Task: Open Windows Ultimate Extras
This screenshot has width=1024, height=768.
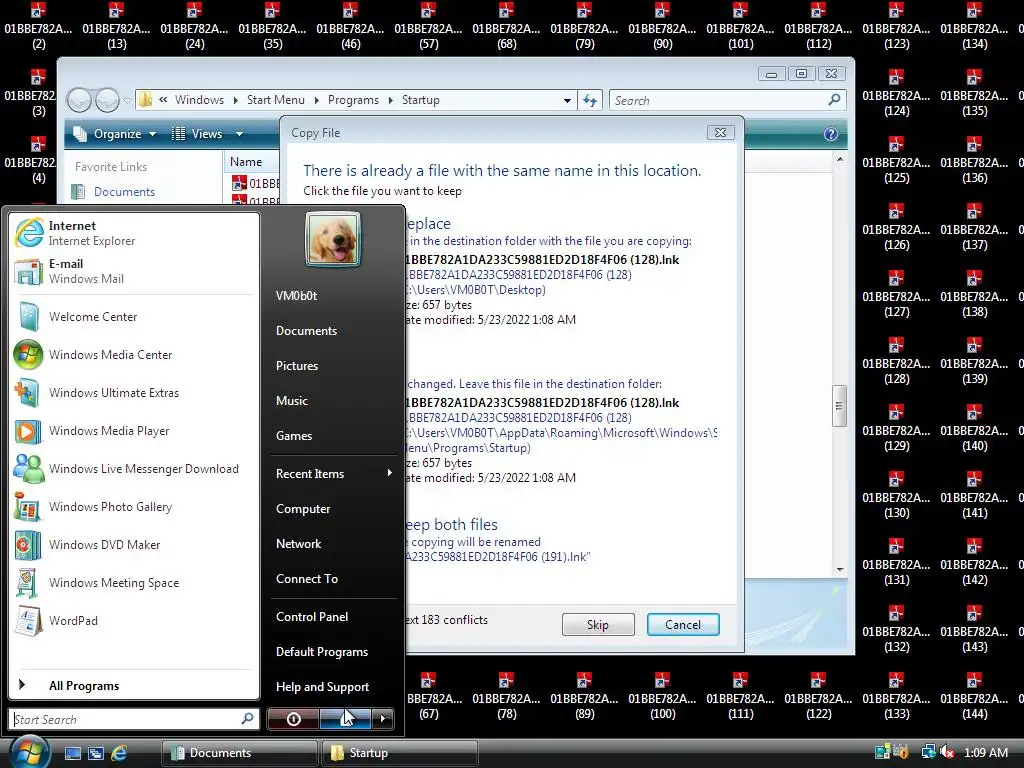Action: (134, 392)
